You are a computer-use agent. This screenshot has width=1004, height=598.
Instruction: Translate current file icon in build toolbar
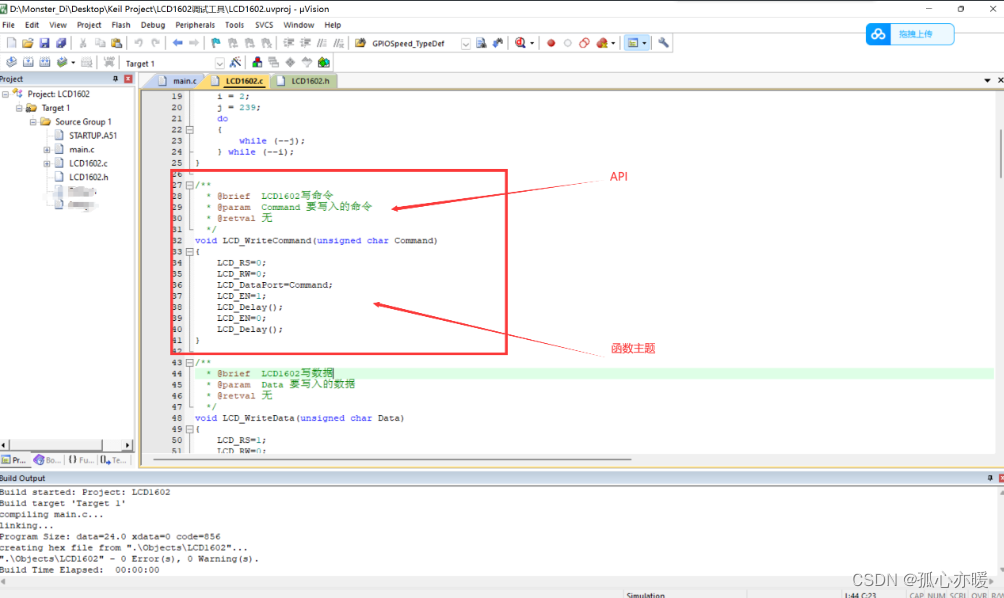coord(12,62)
